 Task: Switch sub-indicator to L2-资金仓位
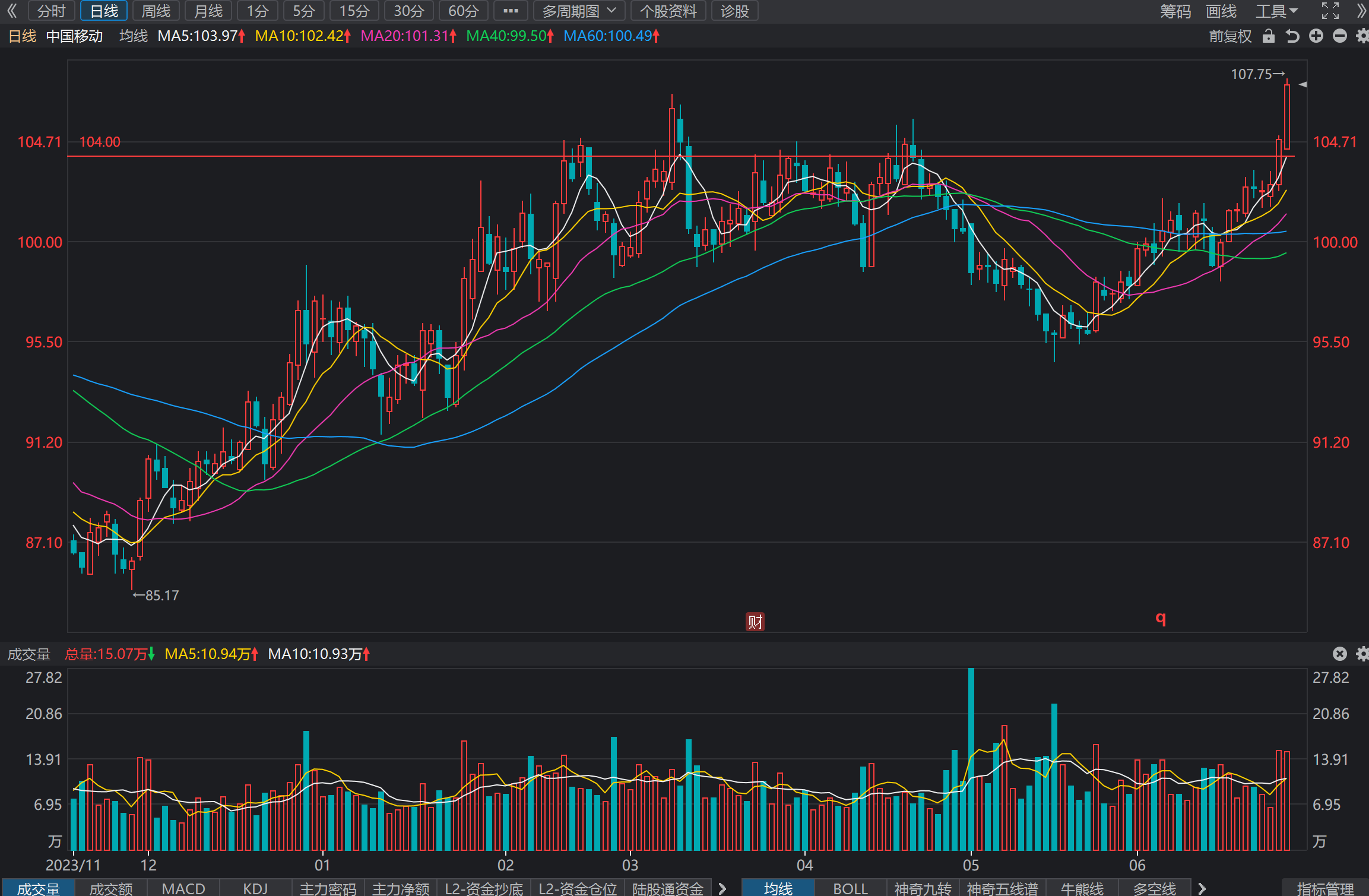(578, 888)
